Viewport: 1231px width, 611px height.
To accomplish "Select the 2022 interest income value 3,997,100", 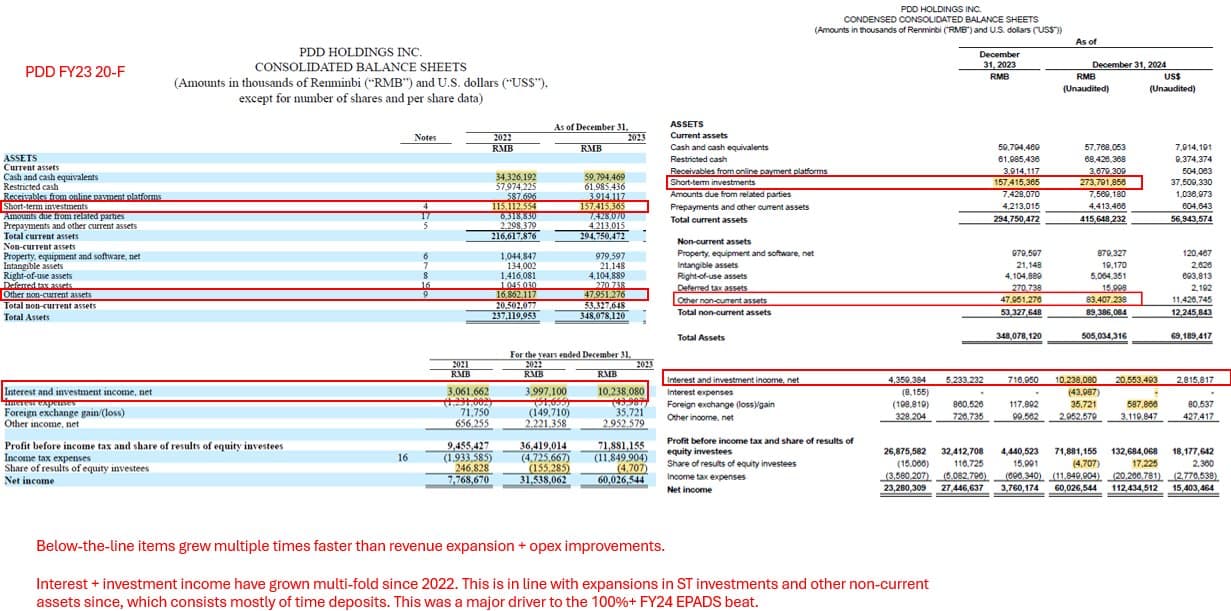I will tap(546, 391).
